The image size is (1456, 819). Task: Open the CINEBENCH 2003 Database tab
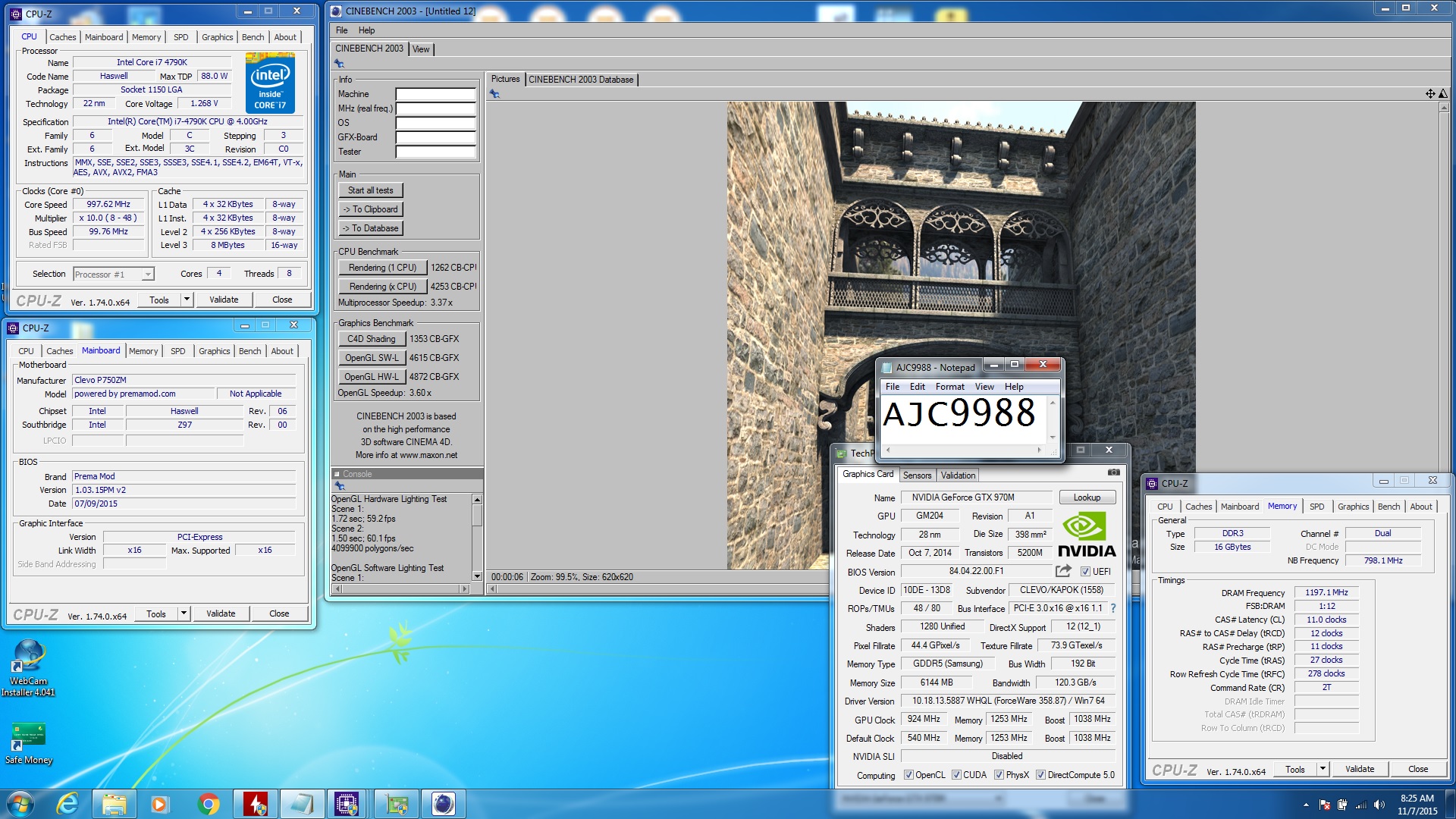click(581, 80)
